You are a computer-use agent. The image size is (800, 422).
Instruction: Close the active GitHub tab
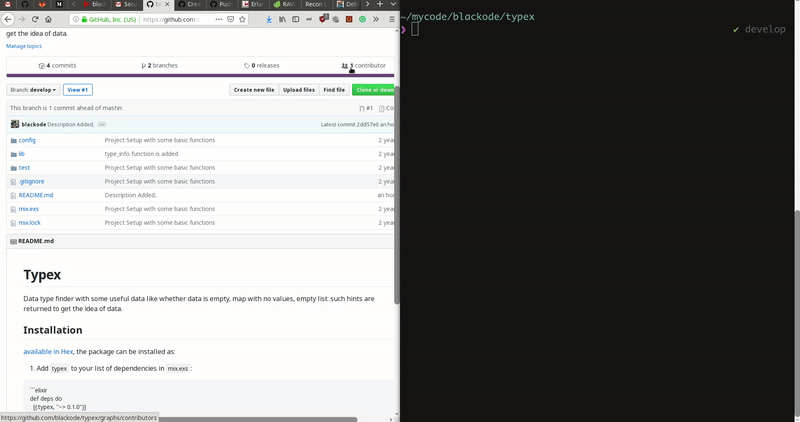point(167,4)
